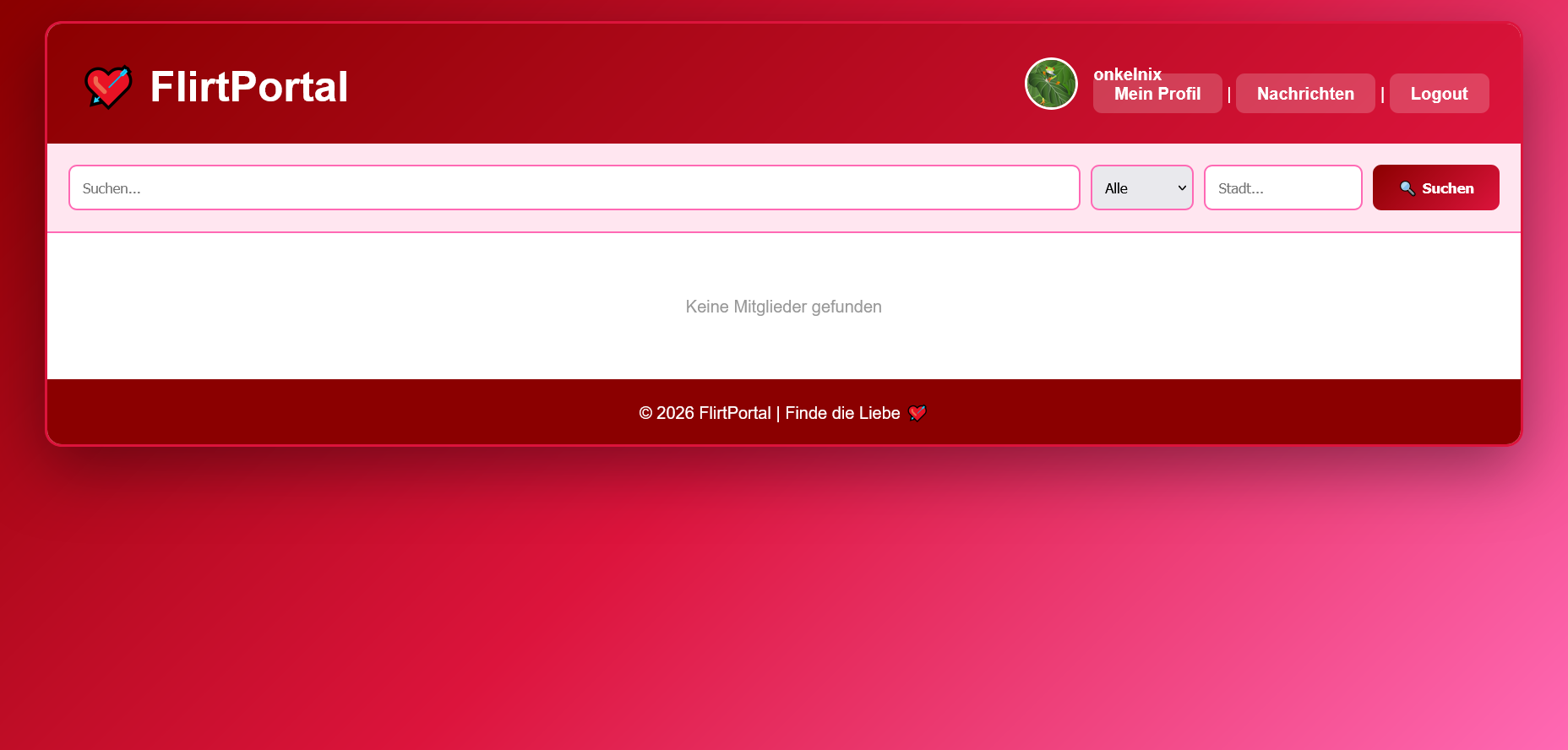The height and width of the screenshot is (750, 1568).
Task: Open the onkelnix profile avatar
Action: point(1051,84)
